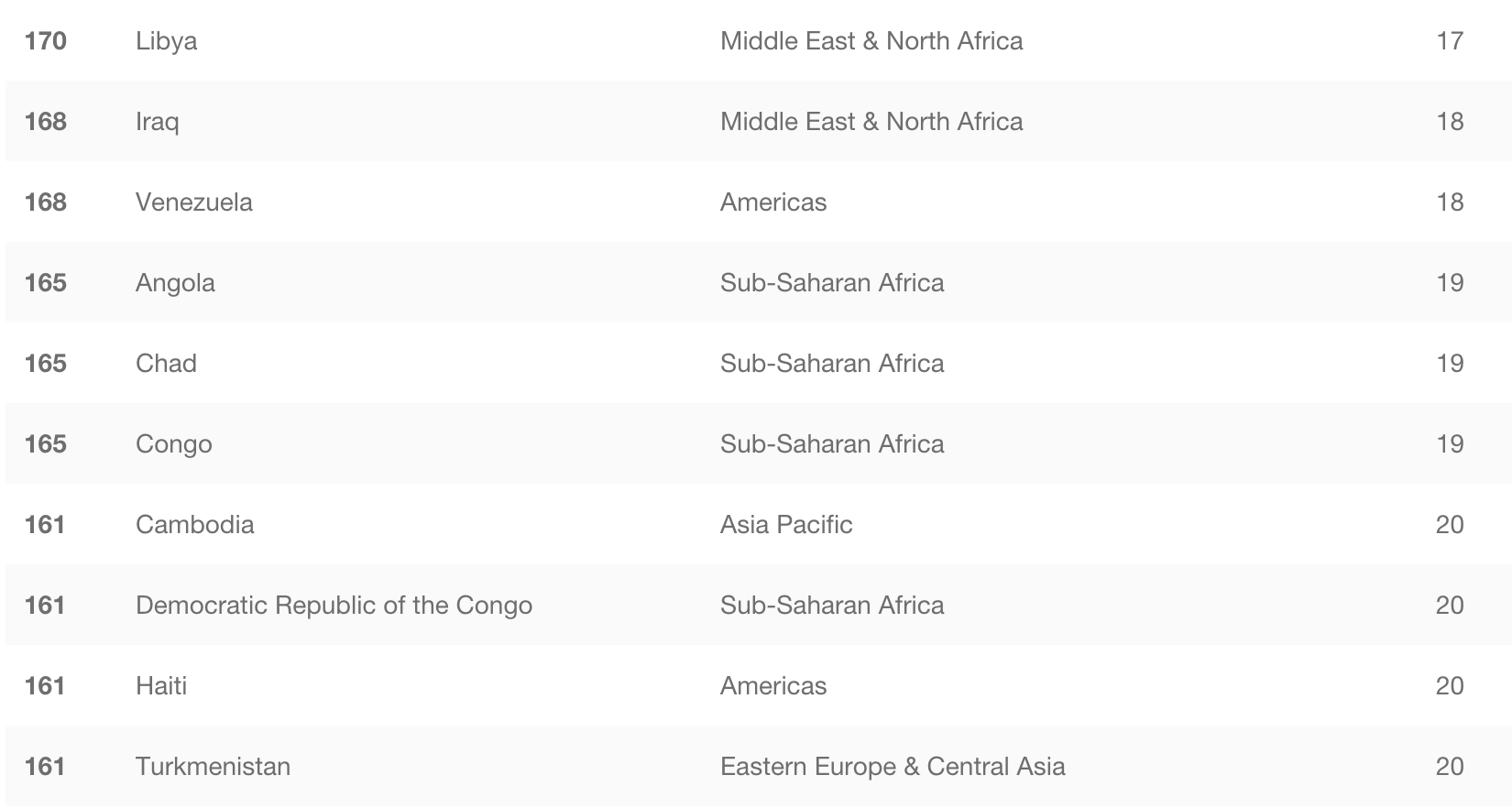The width and height of the screenshot is (1512, 808).
Task: Click Venezuela in the country column
Action: pyautogui.click(x=194, y=202)
